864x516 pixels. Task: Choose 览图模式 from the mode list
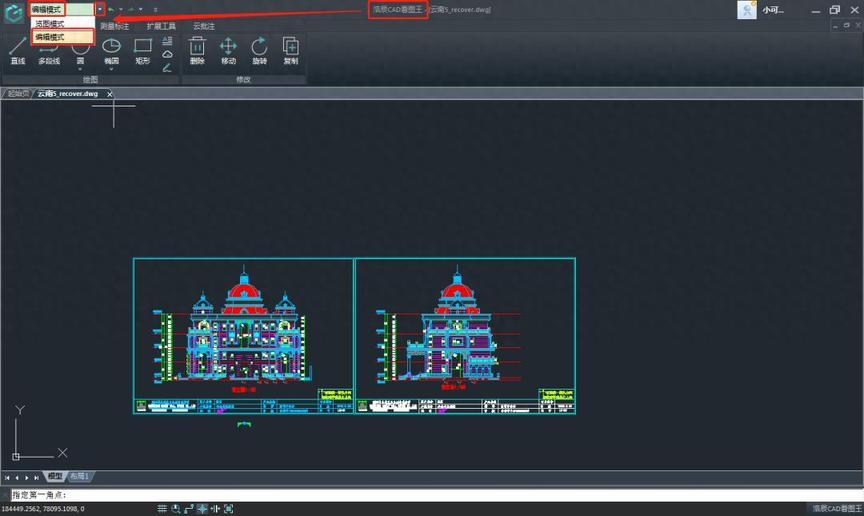(x=49, y=23)
